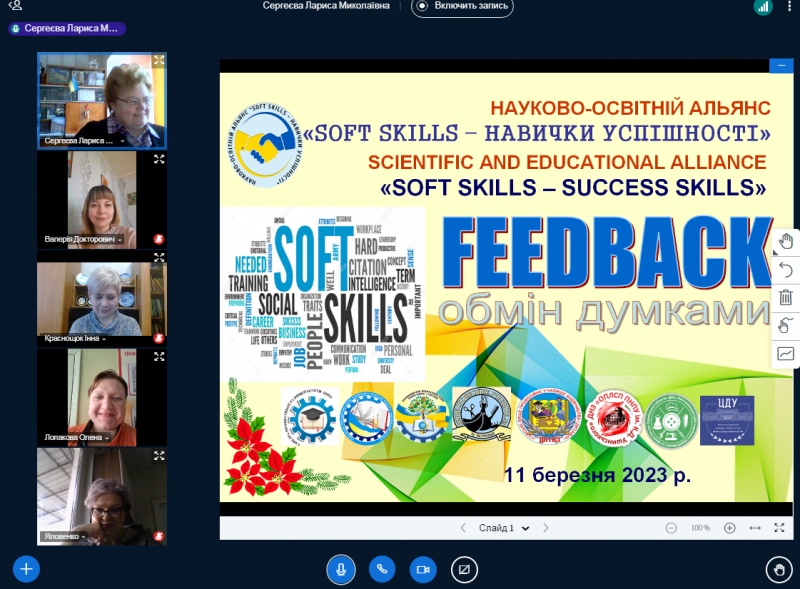Open the connection status signal icon
Viewport: 800px width, 589px height.
tap(763, 7)
